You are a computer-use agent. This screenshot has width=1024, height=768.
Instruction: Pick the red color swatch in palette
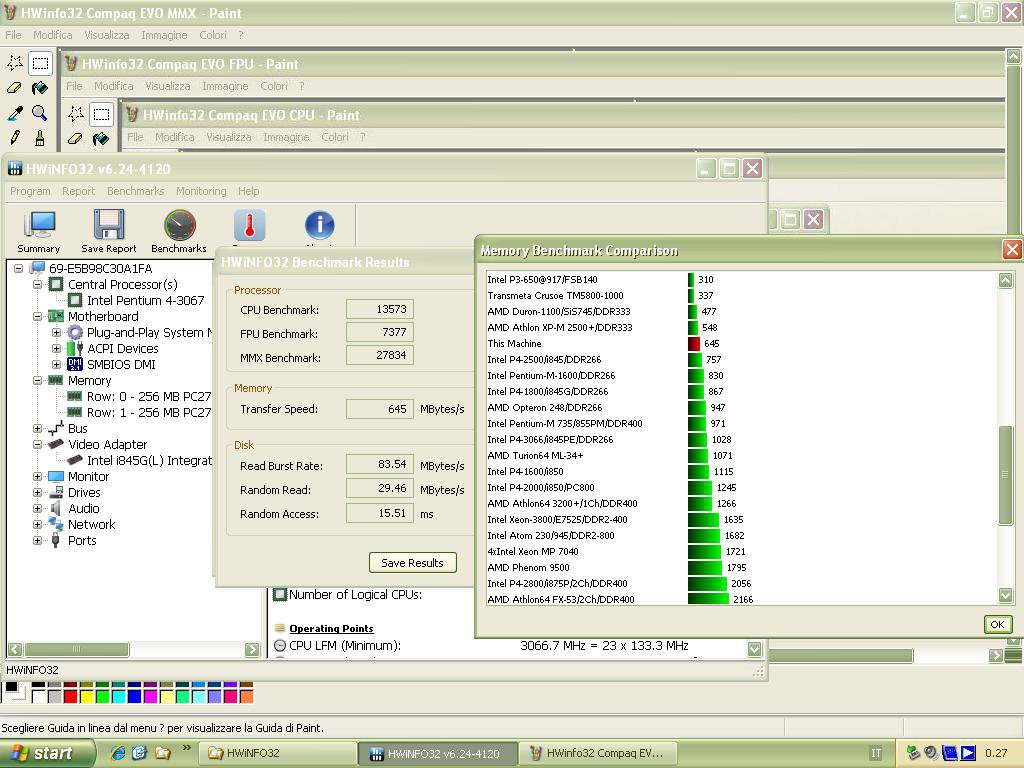click(x=70, y=697)
